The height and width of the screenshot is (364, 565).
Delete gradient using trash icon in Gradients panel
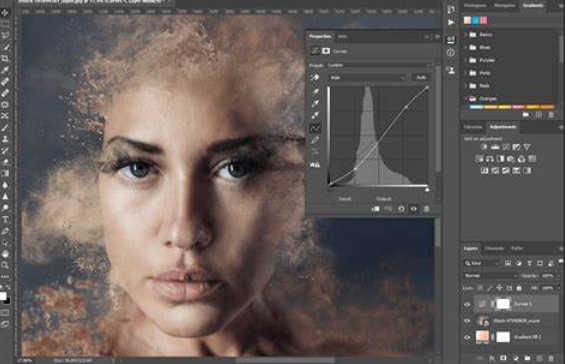point(551,115)
